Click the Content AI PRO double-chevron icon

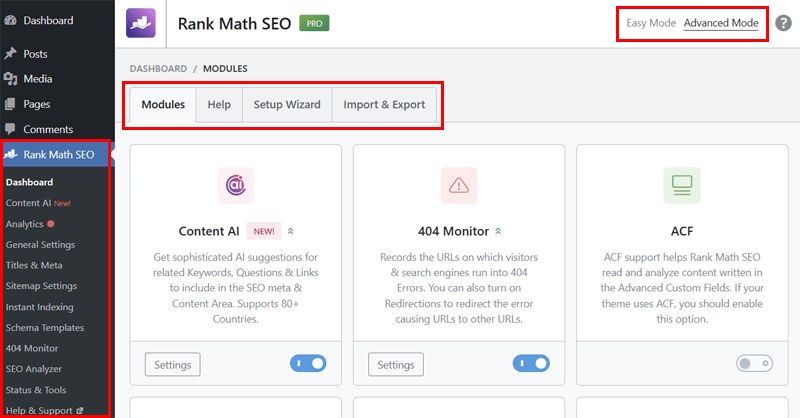click(290, 231)
